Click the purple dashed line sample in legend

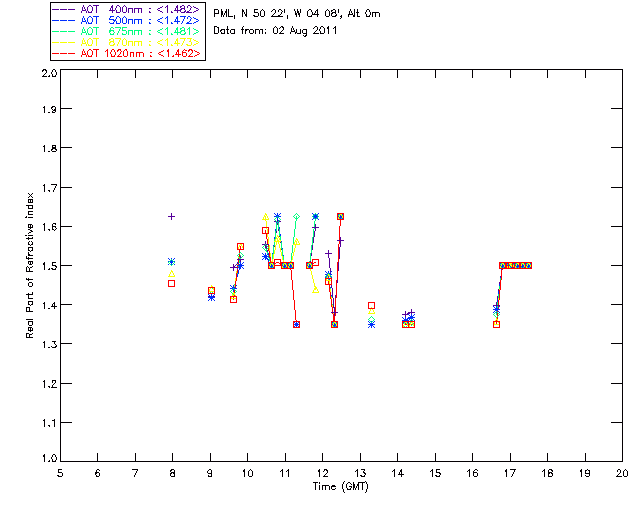pos(64,10)
